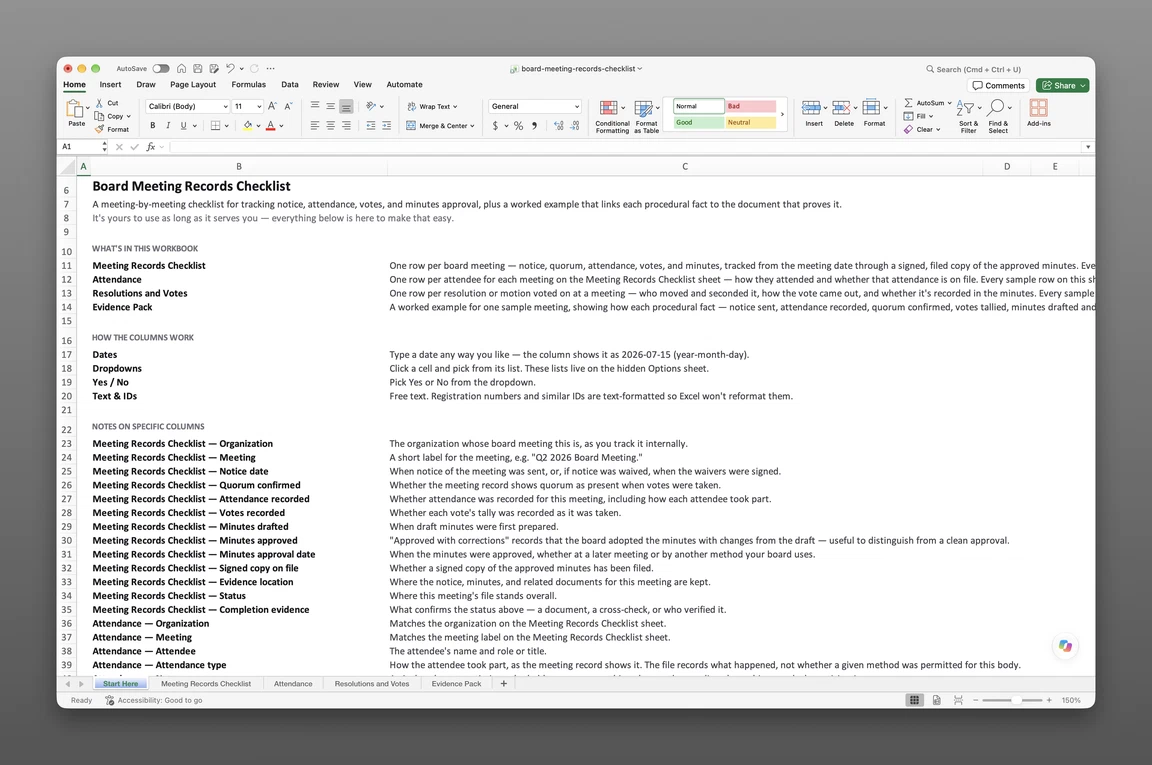Toggle the highlighted Bottom Align button
This screenshot has width=1152, height=765.
click(346, 106)
